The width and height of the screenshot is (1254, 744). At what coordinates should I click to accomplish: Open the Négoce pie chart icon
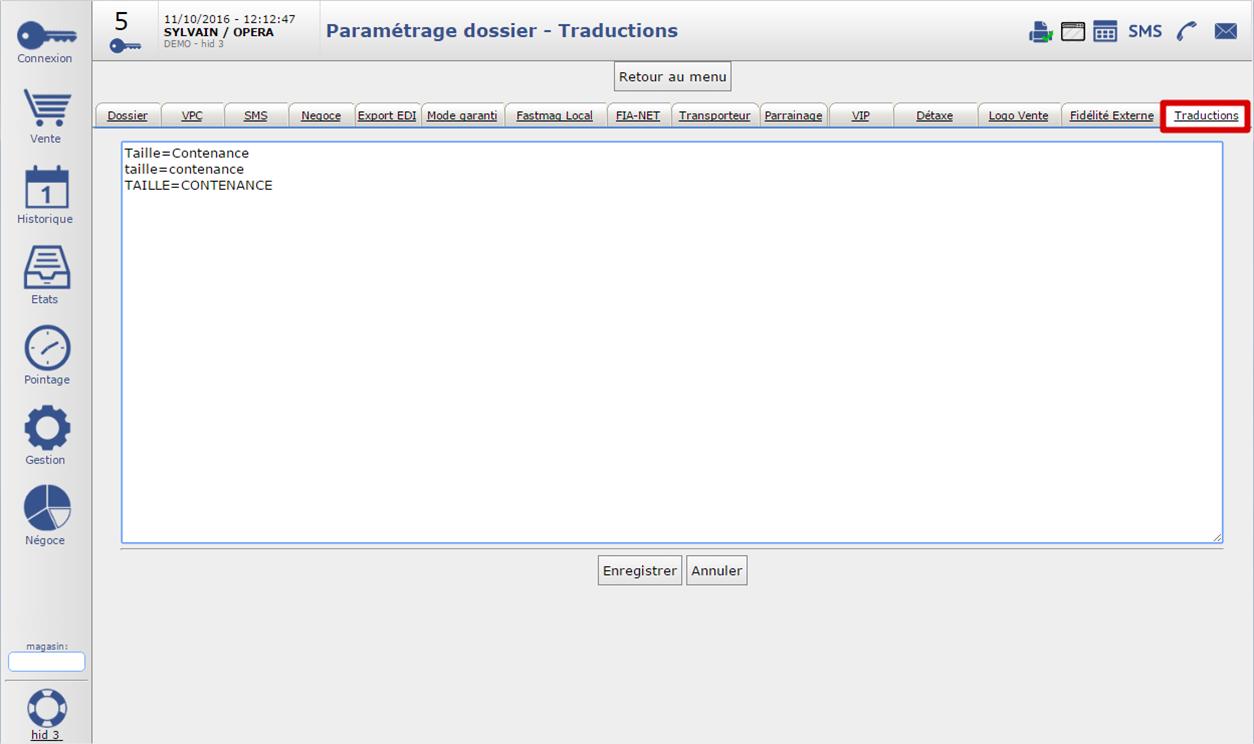tap(46, 508)
